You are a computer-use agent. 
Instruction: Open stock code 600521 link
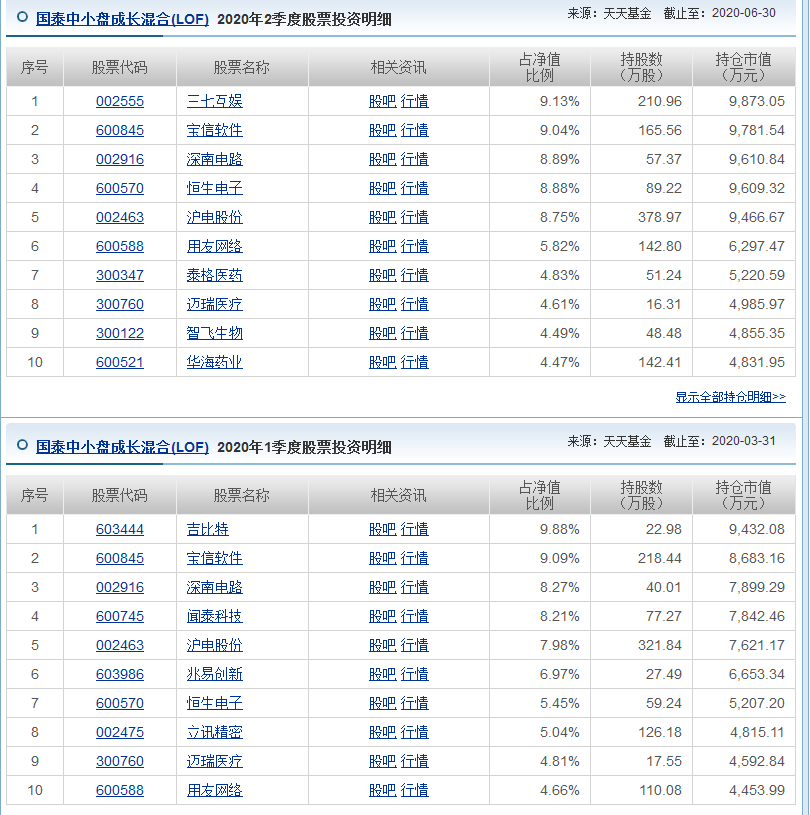coord(120,362)
